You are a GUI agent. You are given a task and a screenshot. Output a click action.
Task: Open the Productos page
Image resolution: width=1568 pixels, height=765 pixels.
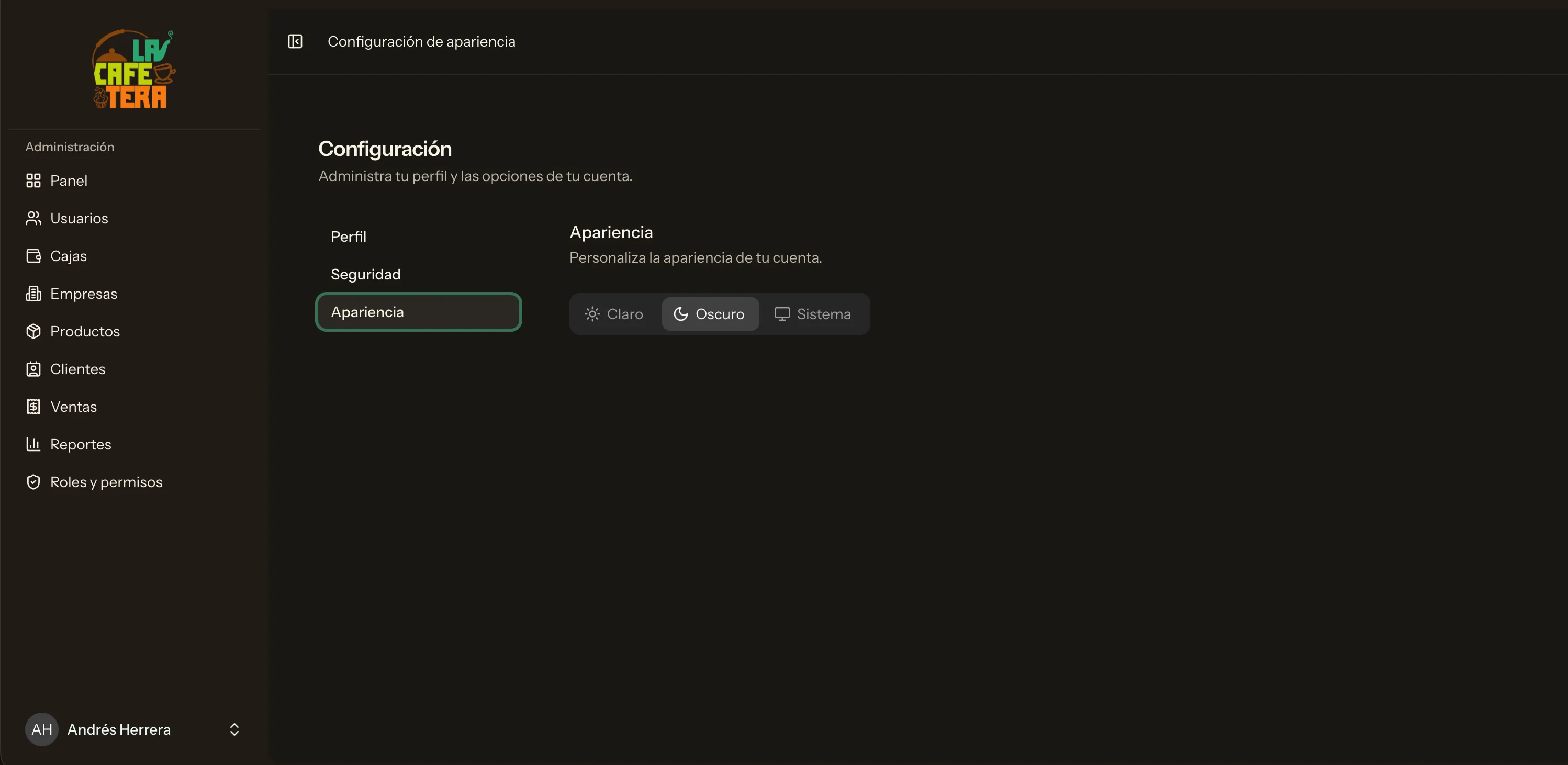134,331
